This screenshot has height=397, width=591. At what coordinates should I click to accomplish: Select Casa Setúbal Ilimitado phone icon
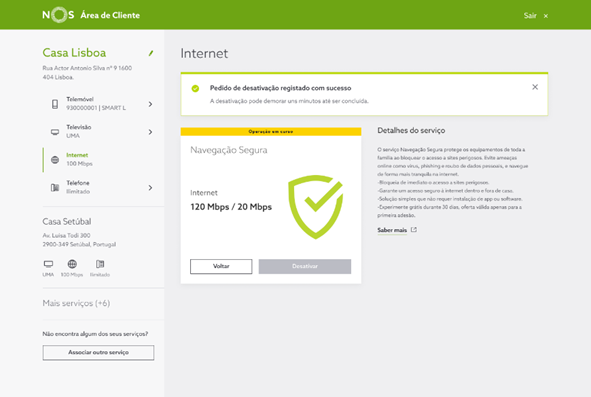click(x=100, y=264)
